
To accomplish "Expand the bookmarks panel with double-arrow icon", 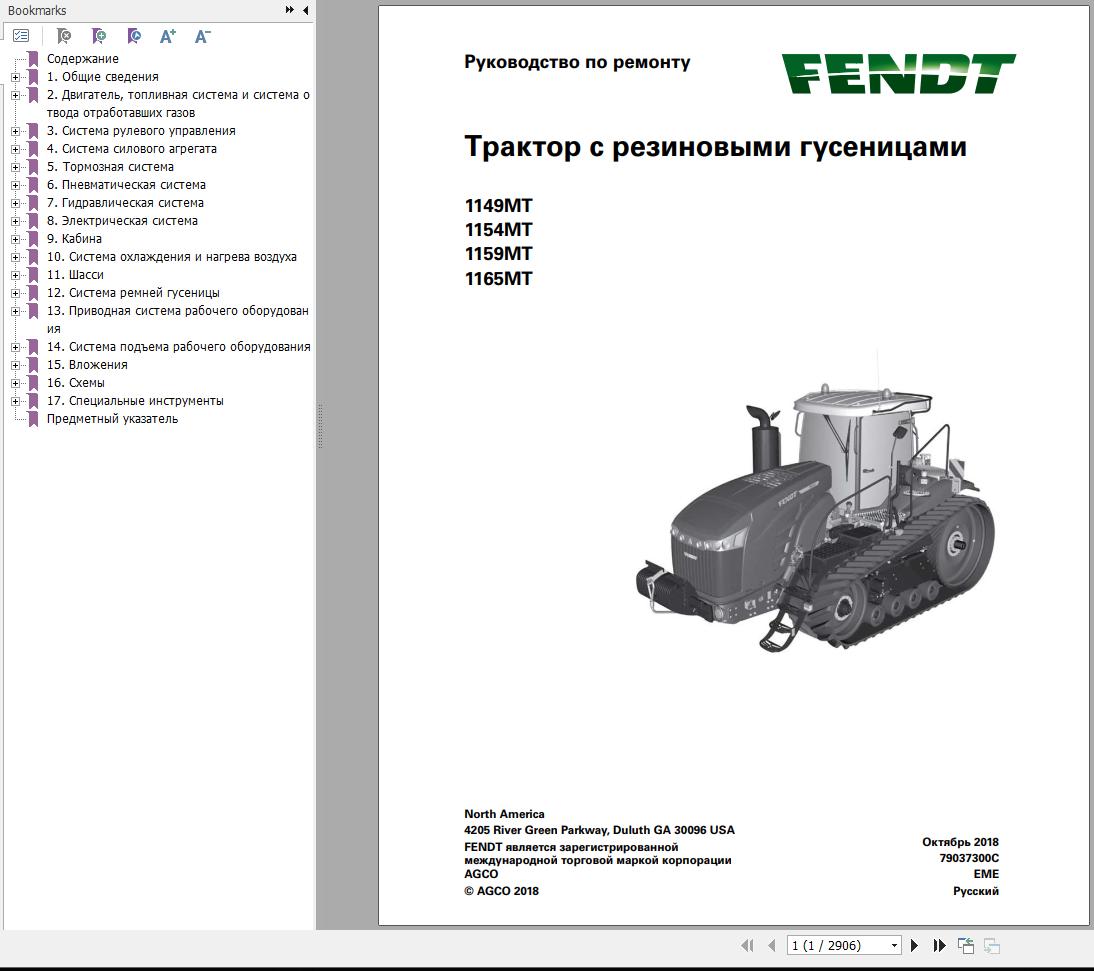I will point(290,10).
